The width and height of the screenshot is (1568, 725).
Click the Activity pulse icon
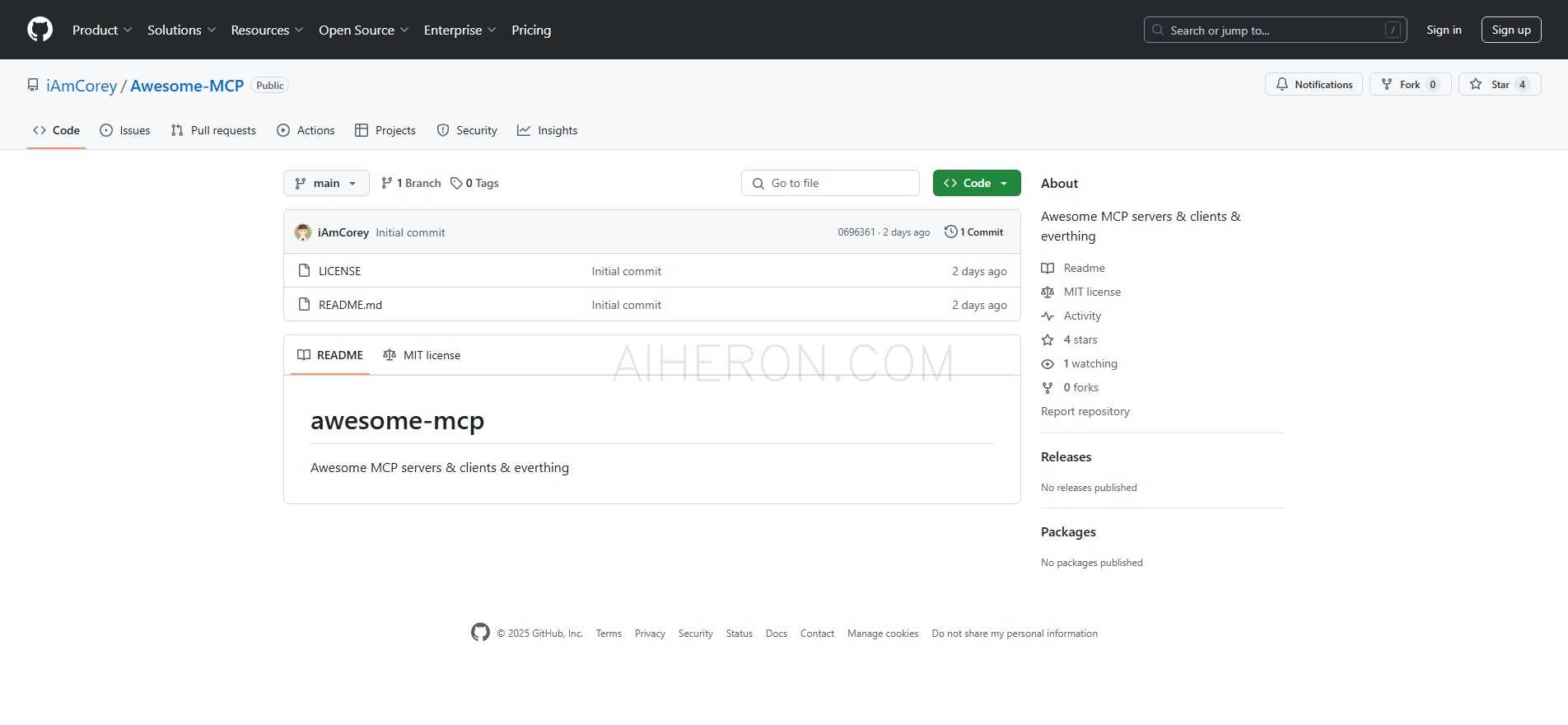[x=1048, y=316]
